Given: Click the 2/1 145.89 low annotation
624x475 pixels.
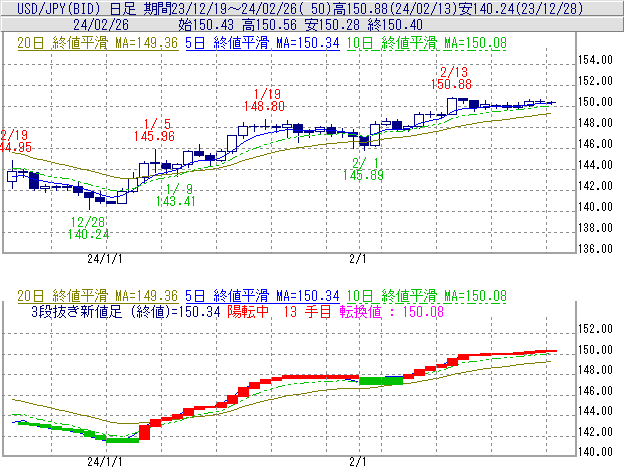Looking at the screenshot, I should (363, 169).
